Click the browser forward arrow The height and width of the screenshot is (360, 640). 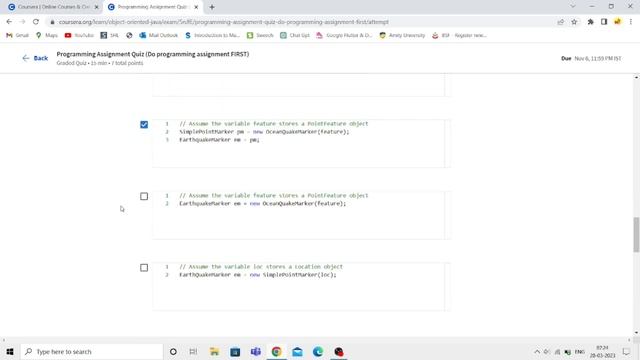[22, 22]
